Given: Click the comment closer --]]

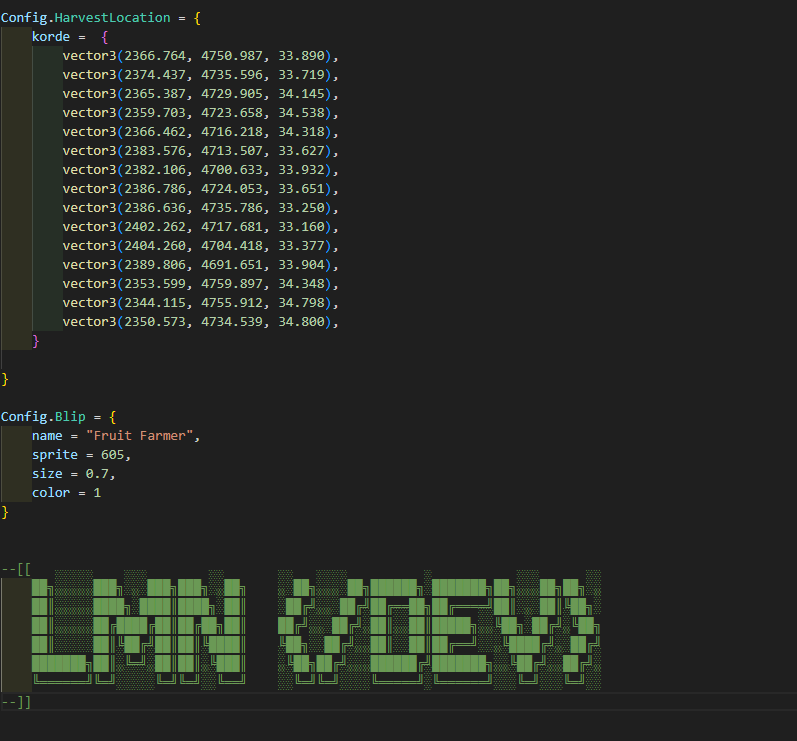Looking at the screenshot, I should tap(16, 702).
